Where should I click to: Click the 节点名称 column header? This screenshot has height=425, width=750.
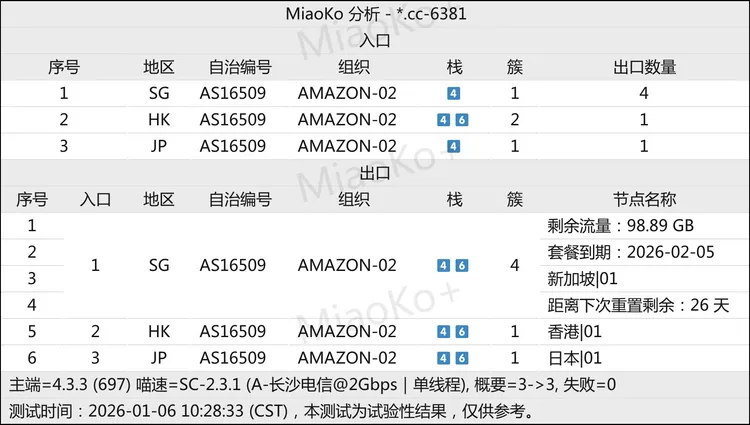(644, 200)
